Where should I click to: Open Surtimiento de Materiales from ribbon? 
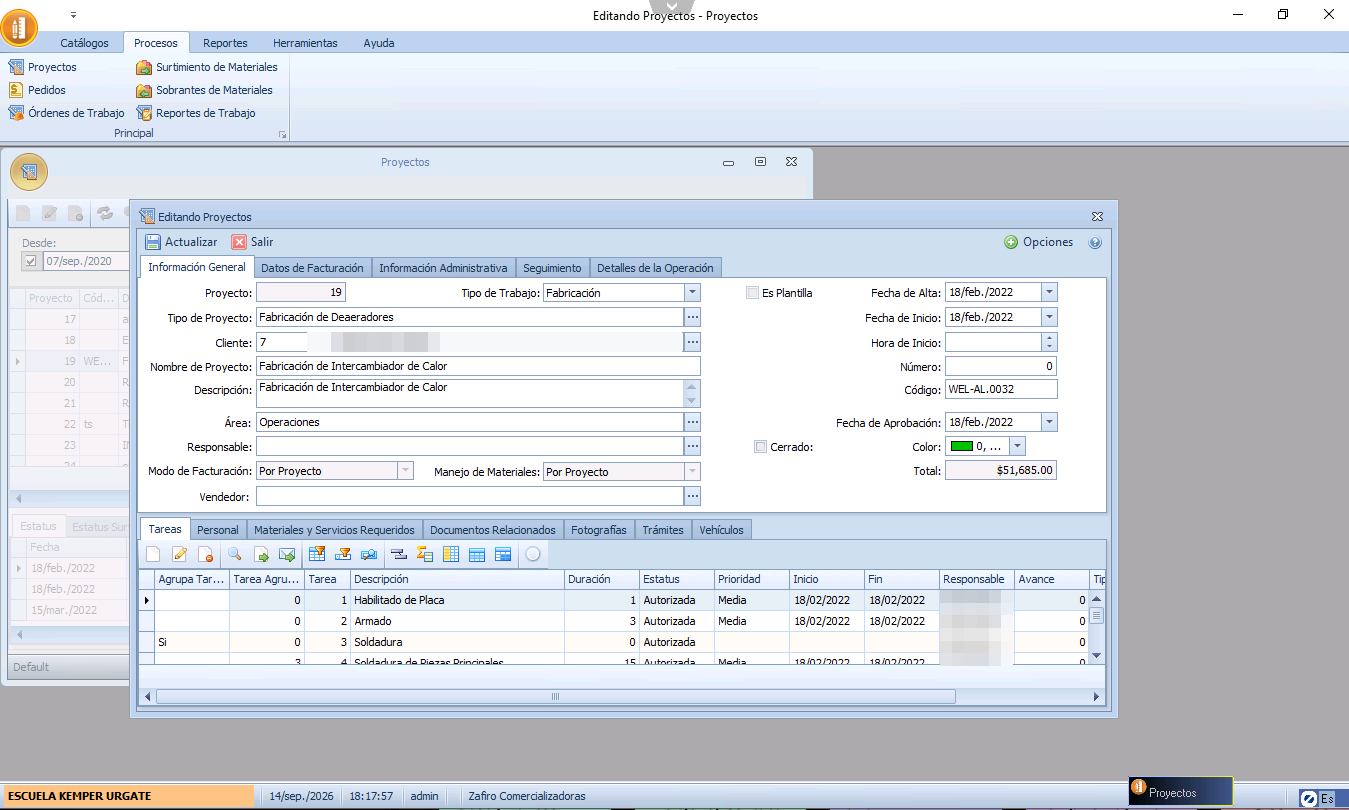pos(207,67)
